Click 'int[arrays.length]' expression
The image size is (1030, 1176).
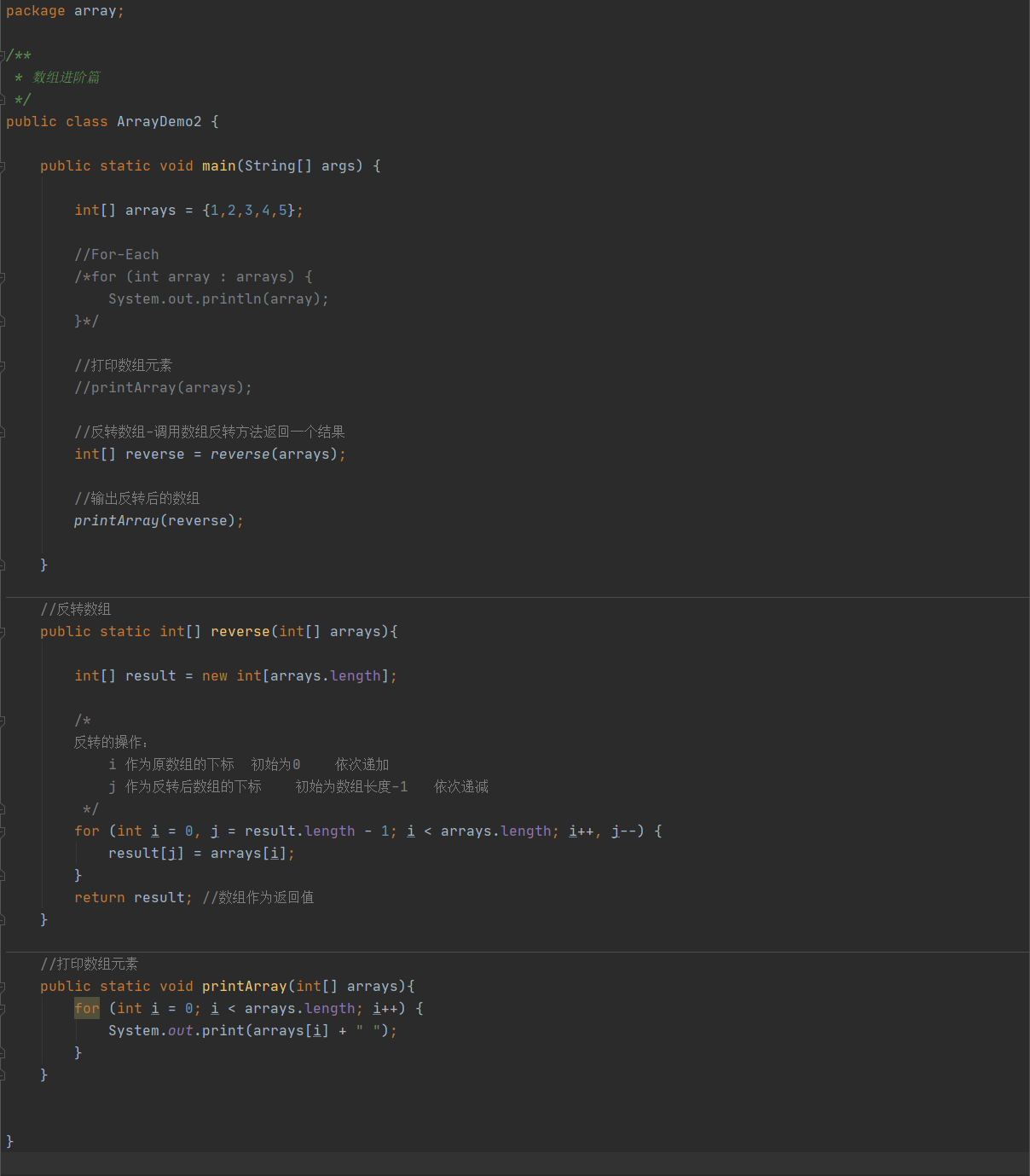coord(313,676)
